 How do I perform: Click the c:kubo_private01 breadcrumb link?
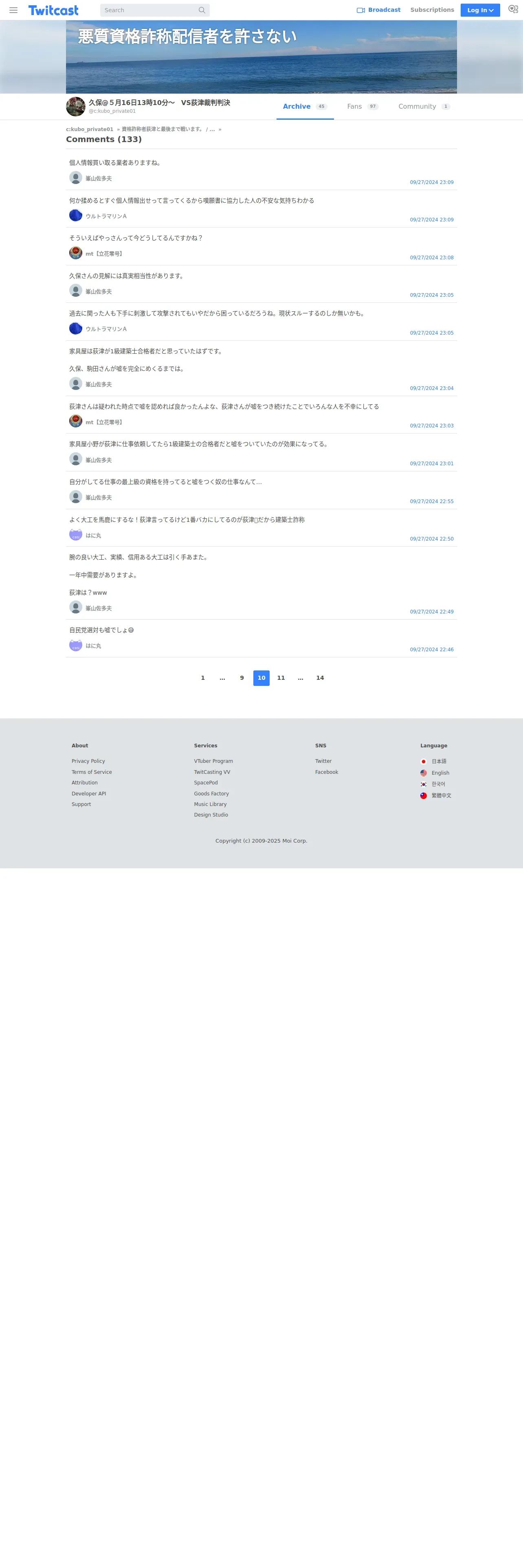pyautogui.click(x=90, y=129)
